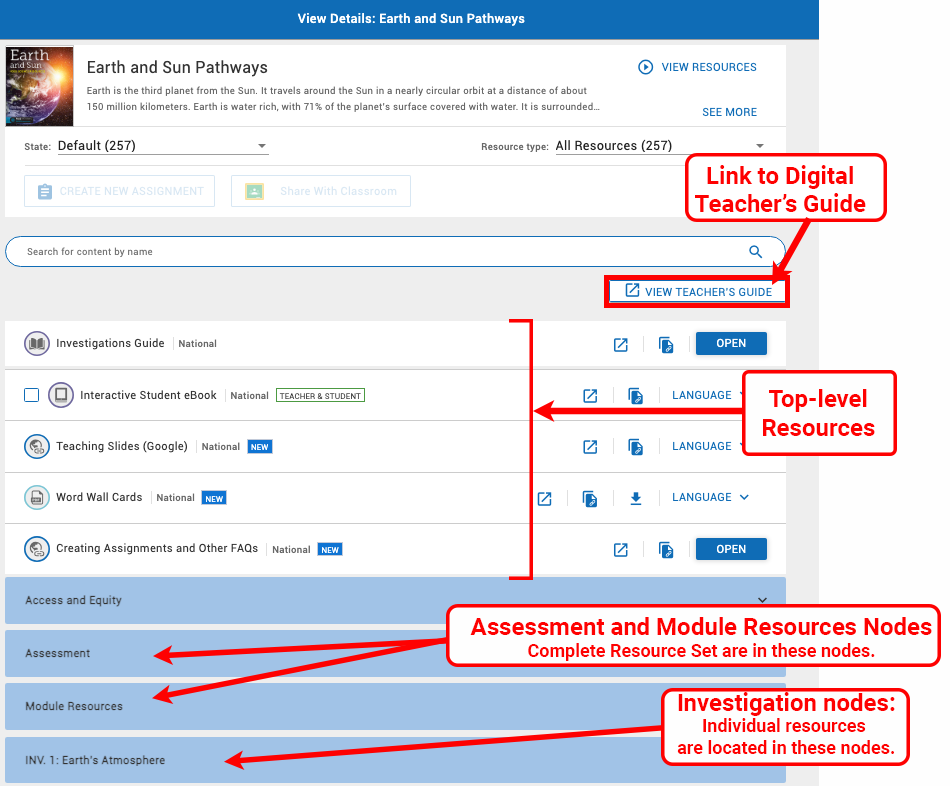This screenshot has width=950, height=786.
Task: Click assign icon for Creating Assignments FAQs
Action: pyautogui.click(x=667, y=549)
